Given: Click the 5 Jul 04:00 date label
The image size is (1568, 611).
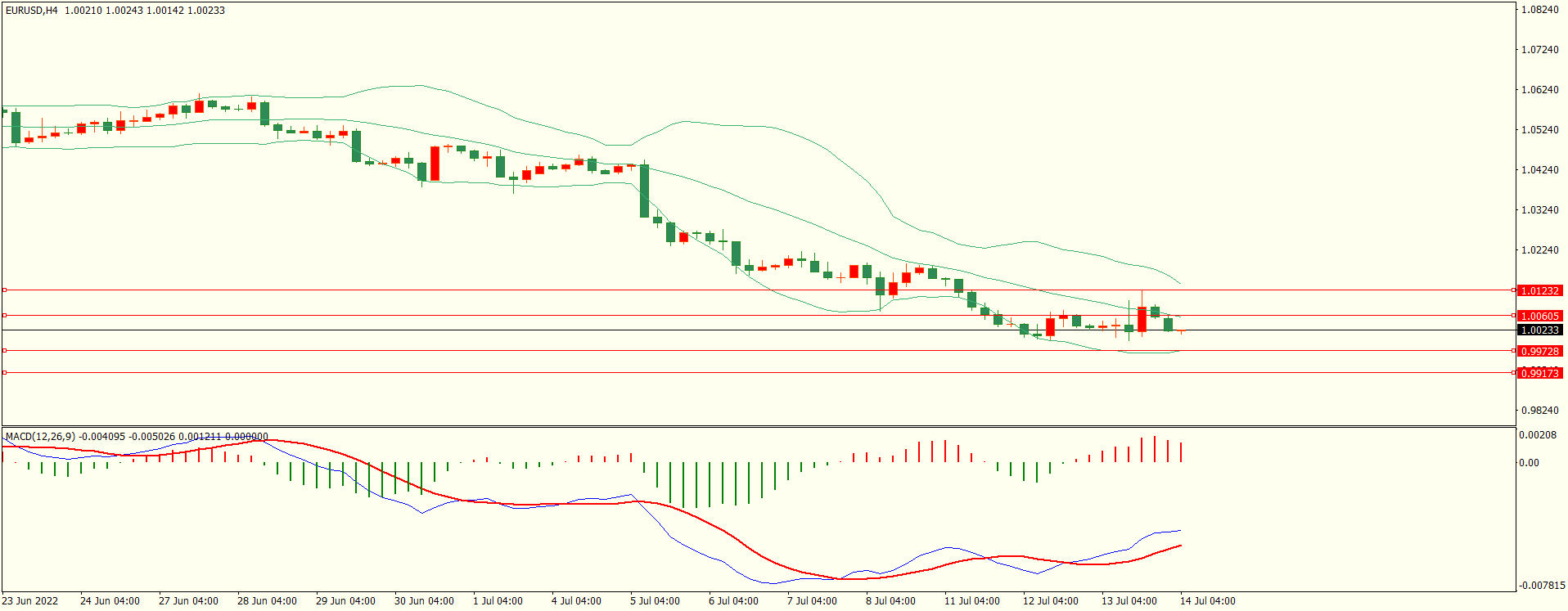Looking at the screenshot, I should [655, 601].
